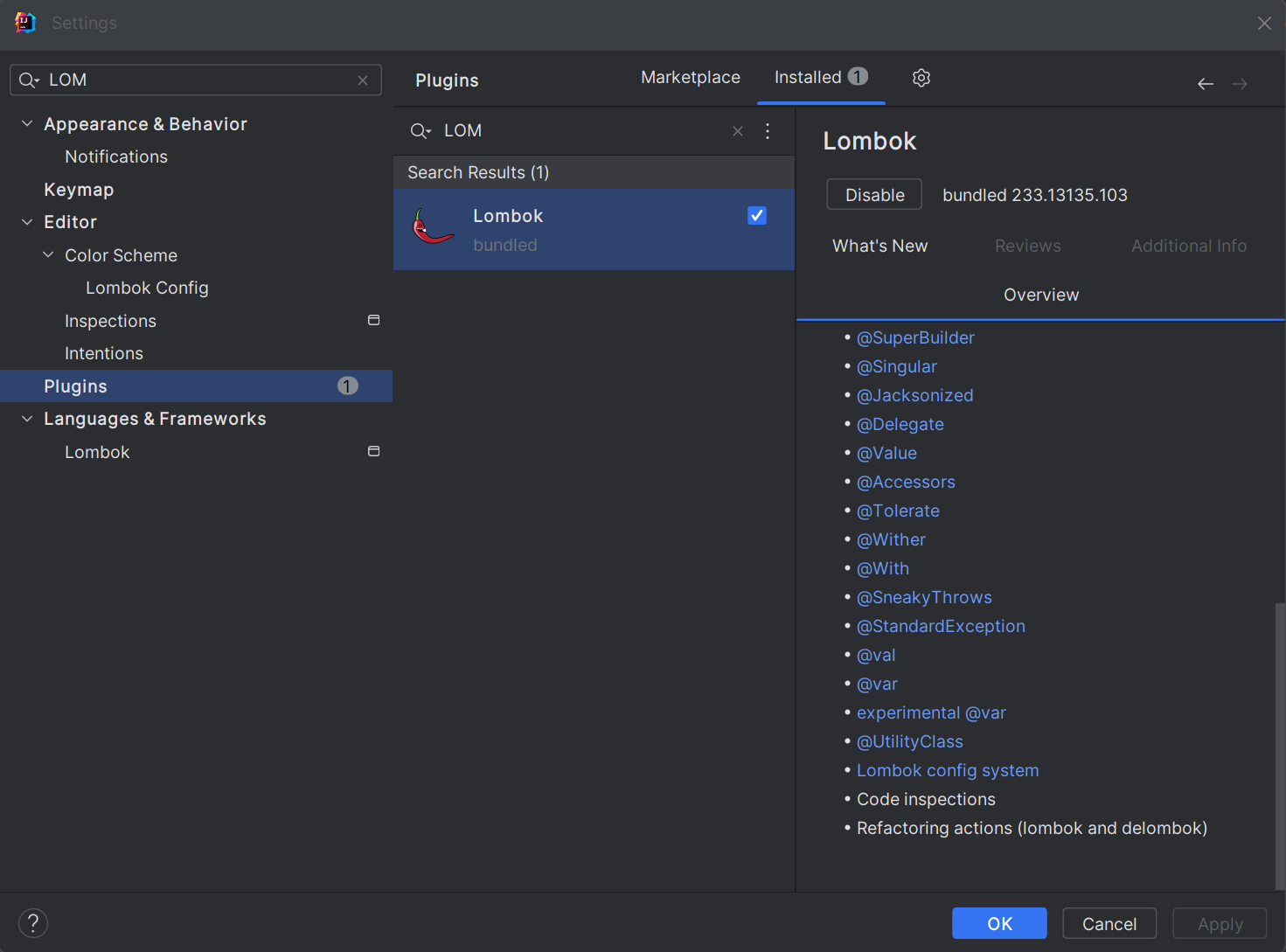Close the Settings dialog window
Viewport: 1286px width, 952px height.
point(1264,24)
